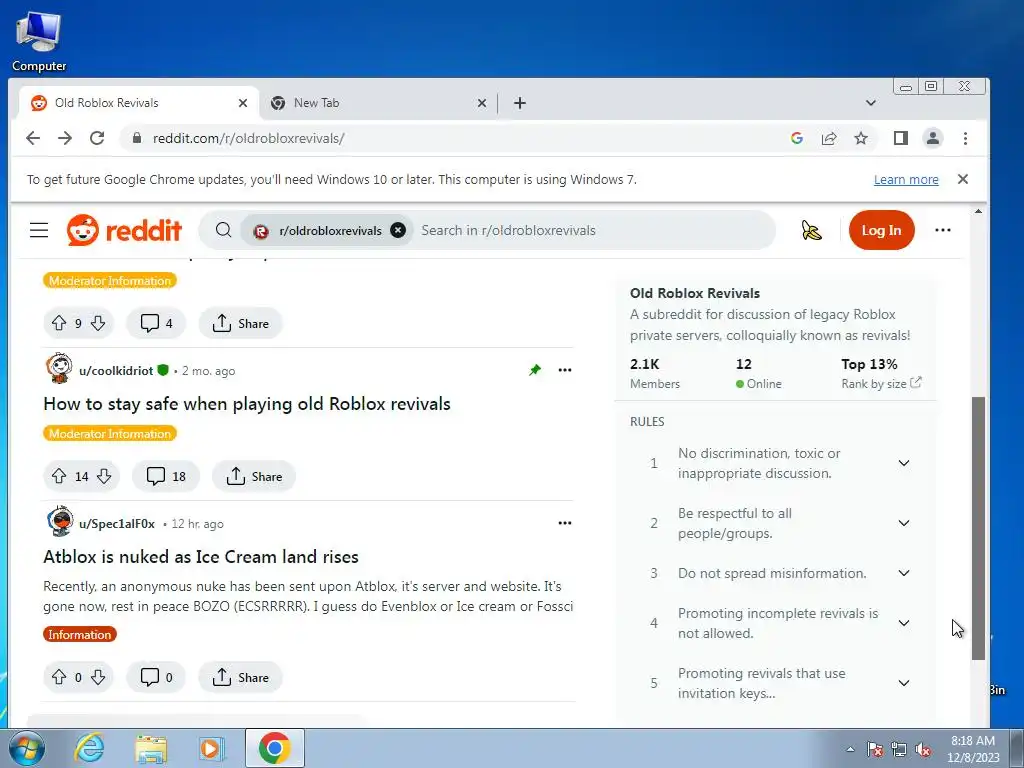Click Moderator Information flair under stay safe post
1024x768 pixels.
110,434
